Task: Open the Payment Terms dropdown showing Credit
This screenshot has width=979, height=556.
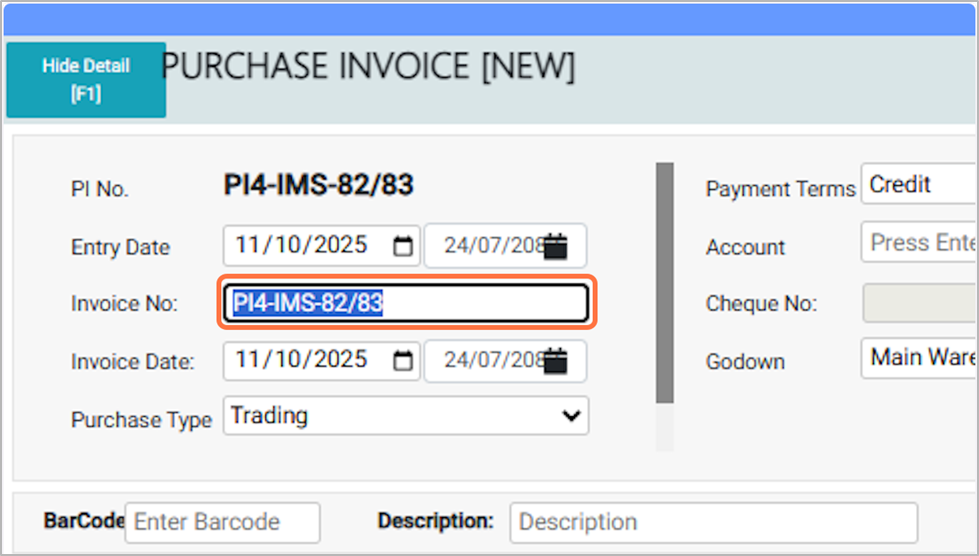Action: pos(918,185)
